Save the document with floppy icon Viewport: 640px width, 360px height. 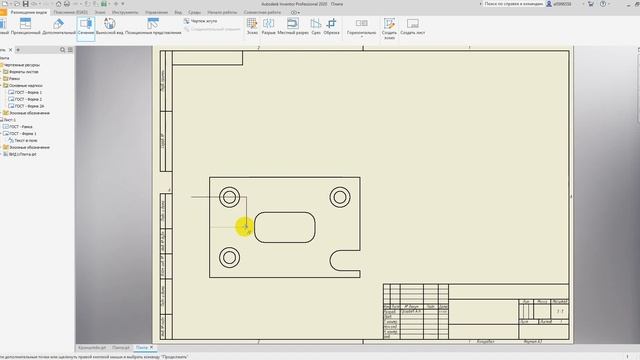[x=26, y=4]
